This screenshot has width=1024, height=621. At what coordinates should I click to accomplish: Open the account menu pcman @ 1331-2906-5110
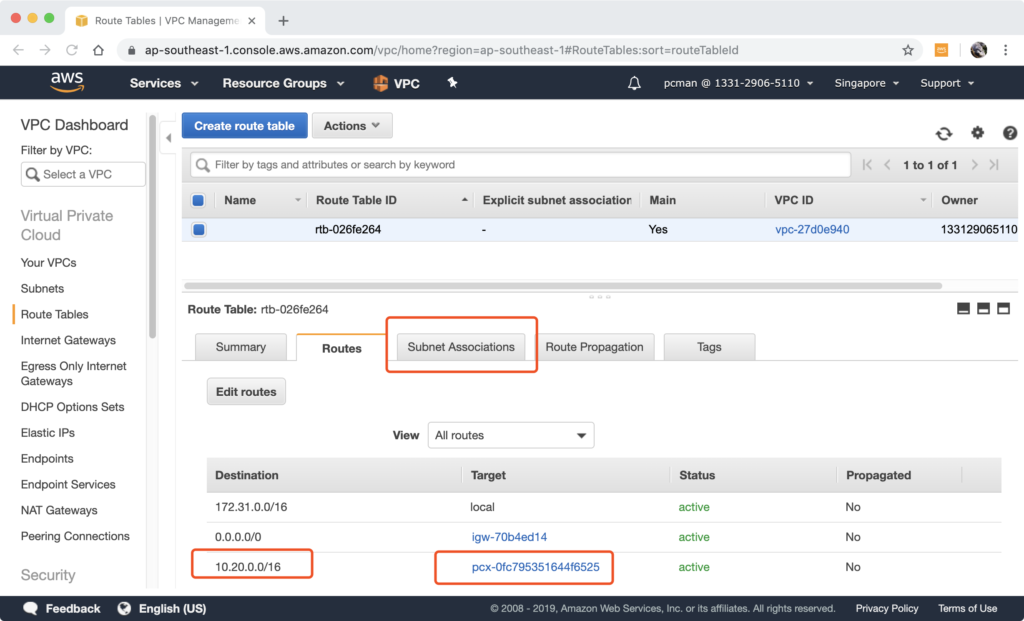739,83
